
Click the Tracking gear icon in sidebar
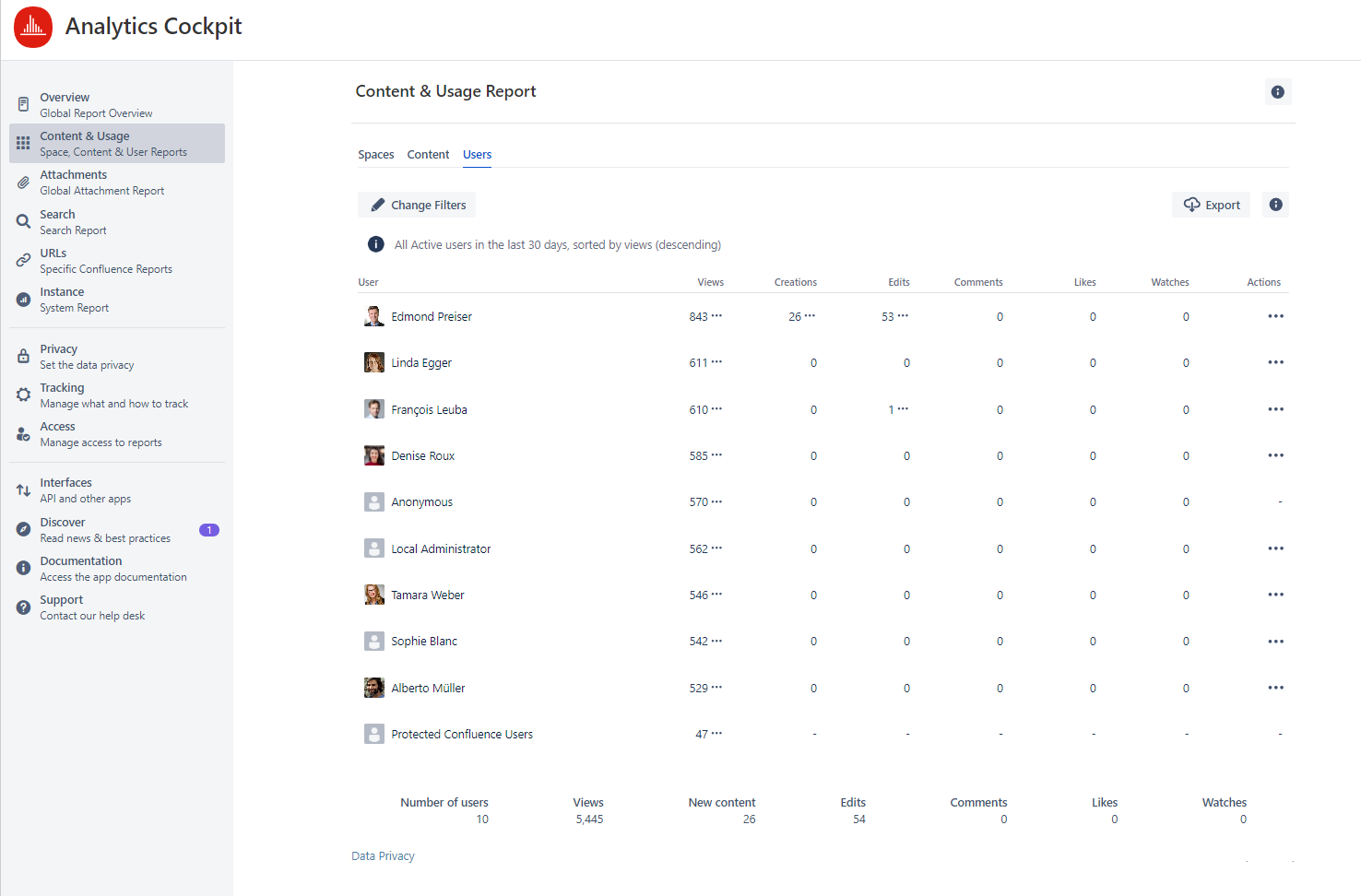click(x=24, y=395)
